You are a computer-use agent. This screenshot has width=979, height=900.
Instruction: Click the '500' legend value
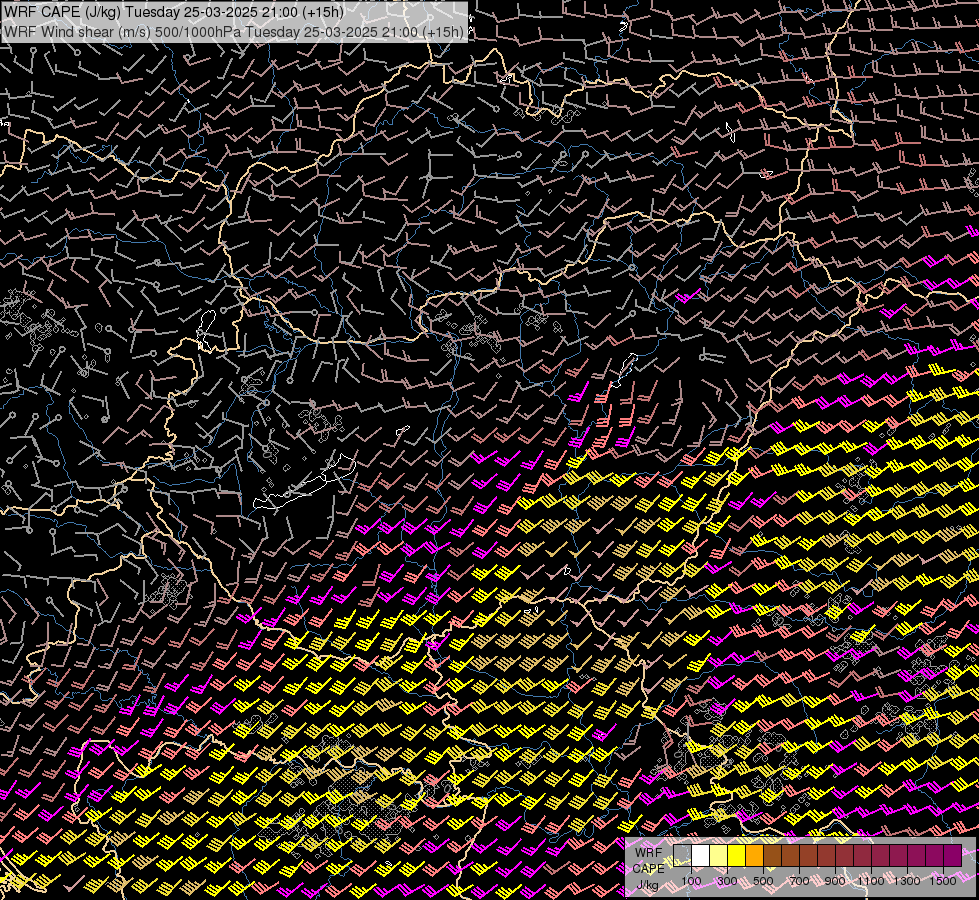point(763,881)
